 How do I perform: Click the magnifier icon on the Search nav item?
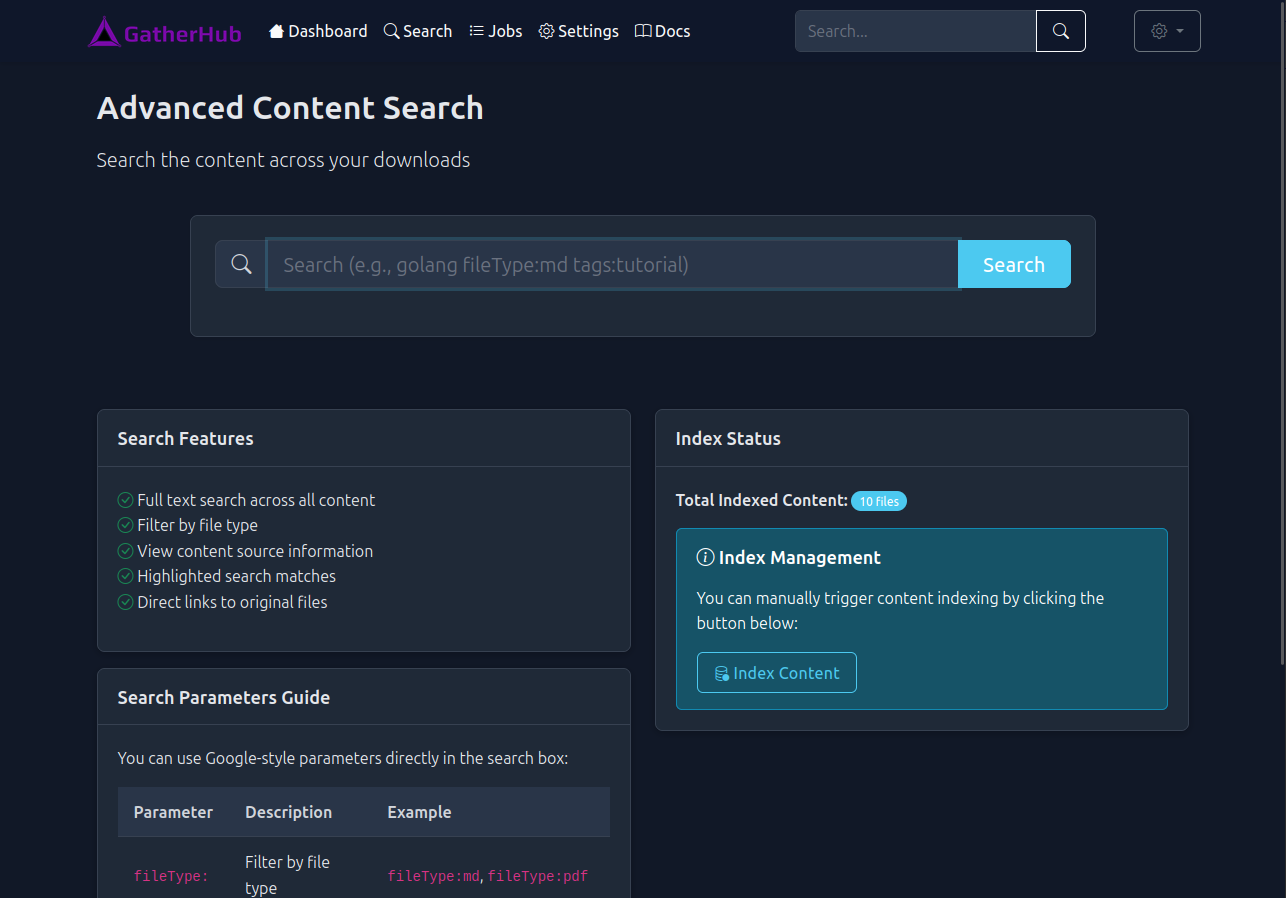390,30
